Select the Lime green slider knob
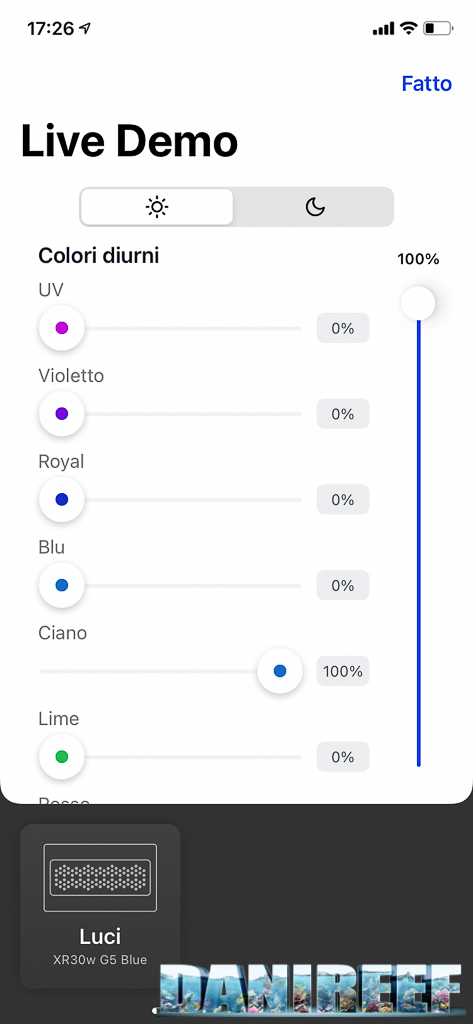Viewport: 473px width, 1024px height. pyautogui.click(x=61, y=757)
